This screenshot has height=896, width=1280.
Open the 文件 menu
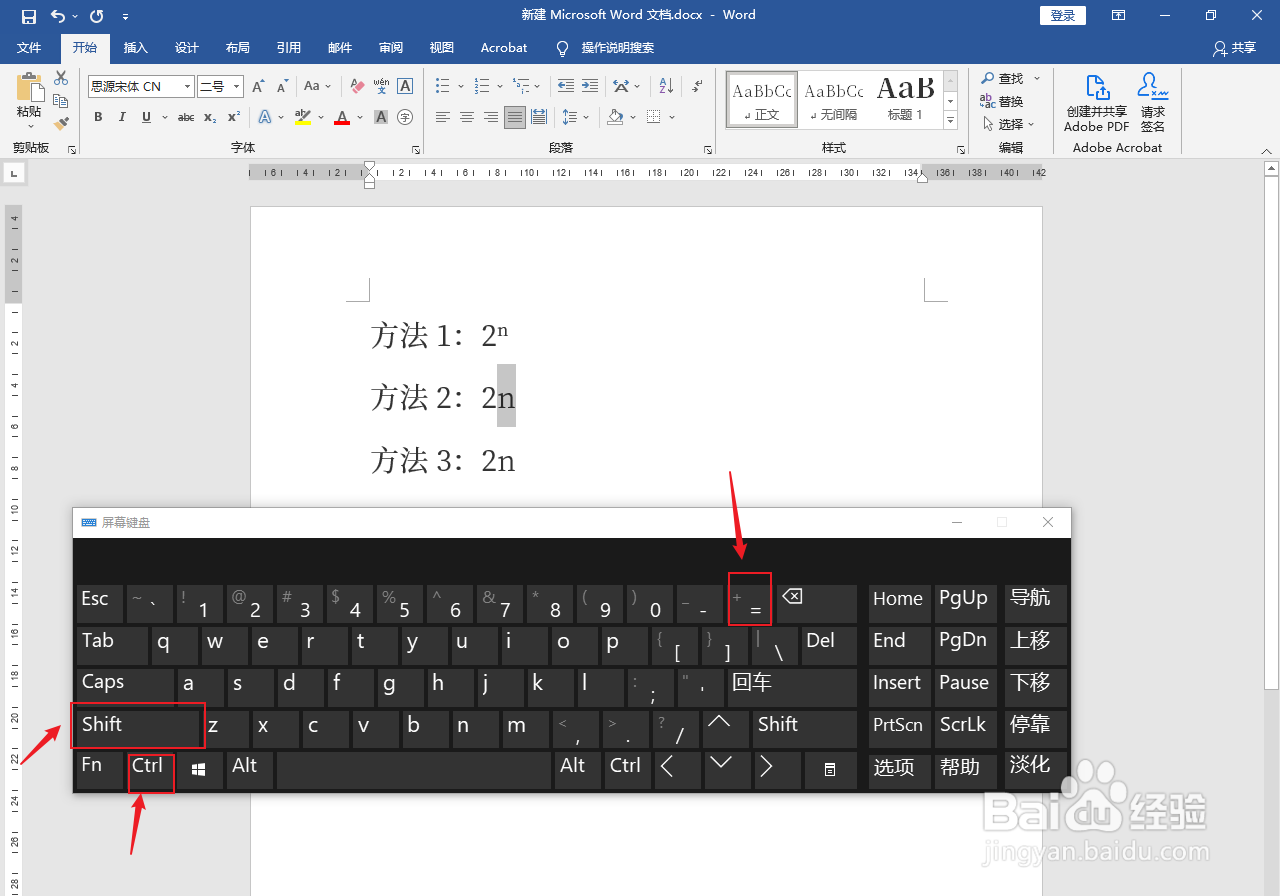click(x=29, y=48)
